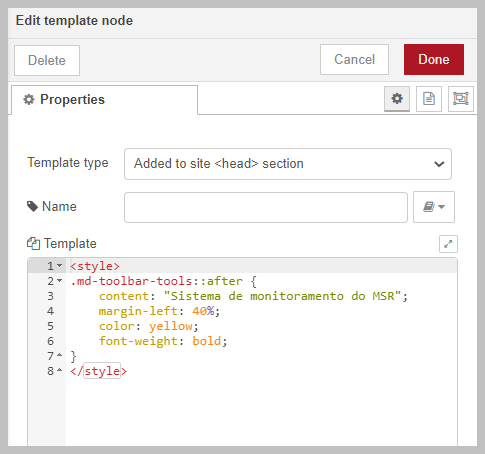Click the Cancel button
This screenshot has height=454, width=485.
[x=354, y=59]
